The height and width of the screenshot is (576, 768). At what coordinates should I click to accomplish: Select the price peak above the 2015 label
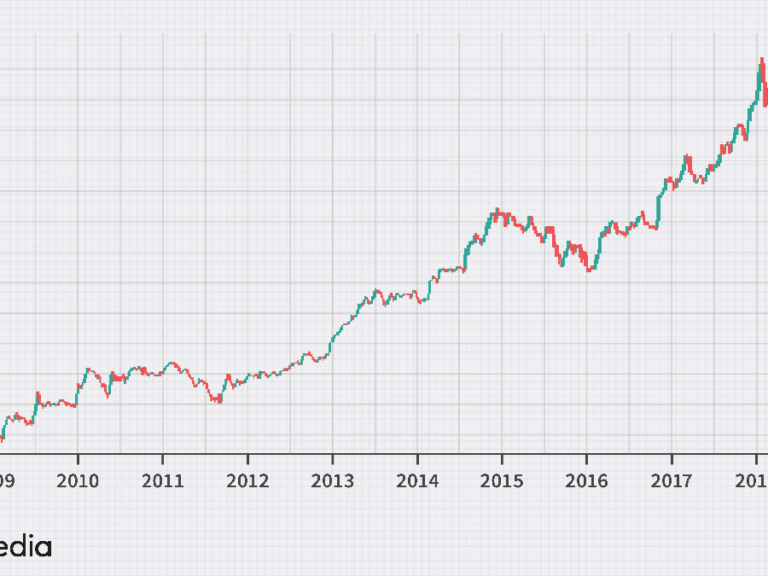coord(496,213)
